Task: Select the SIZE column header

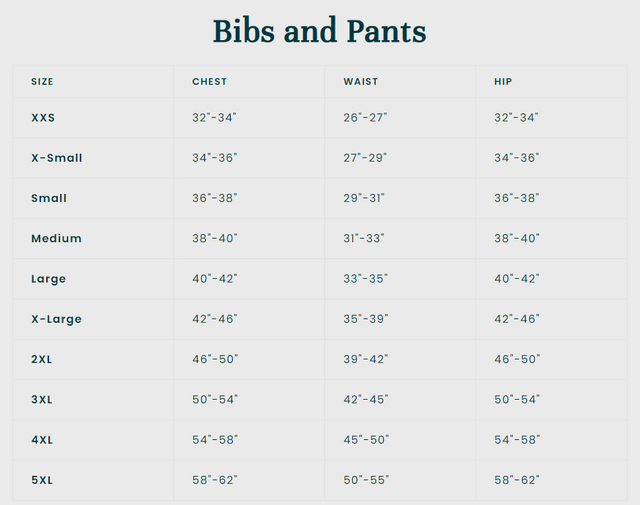Action: (42, 82)
